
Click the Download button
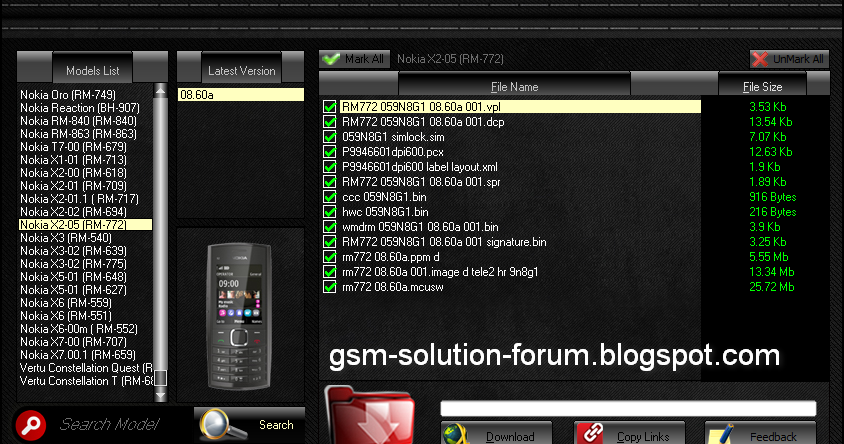[x=496, y=434]
